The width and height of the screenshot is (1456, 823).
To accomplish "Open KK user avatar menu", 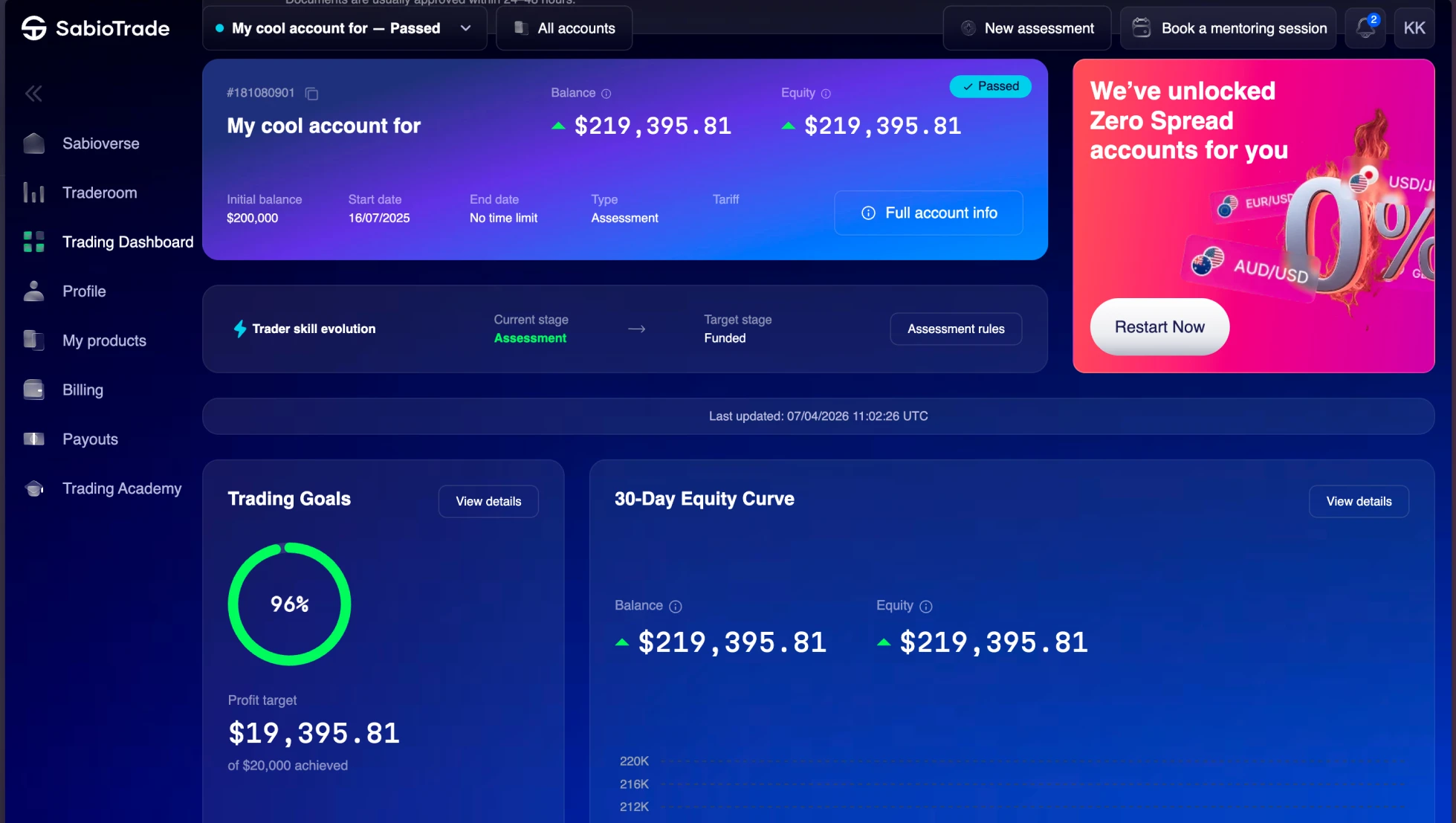I will coord(1414,28).
